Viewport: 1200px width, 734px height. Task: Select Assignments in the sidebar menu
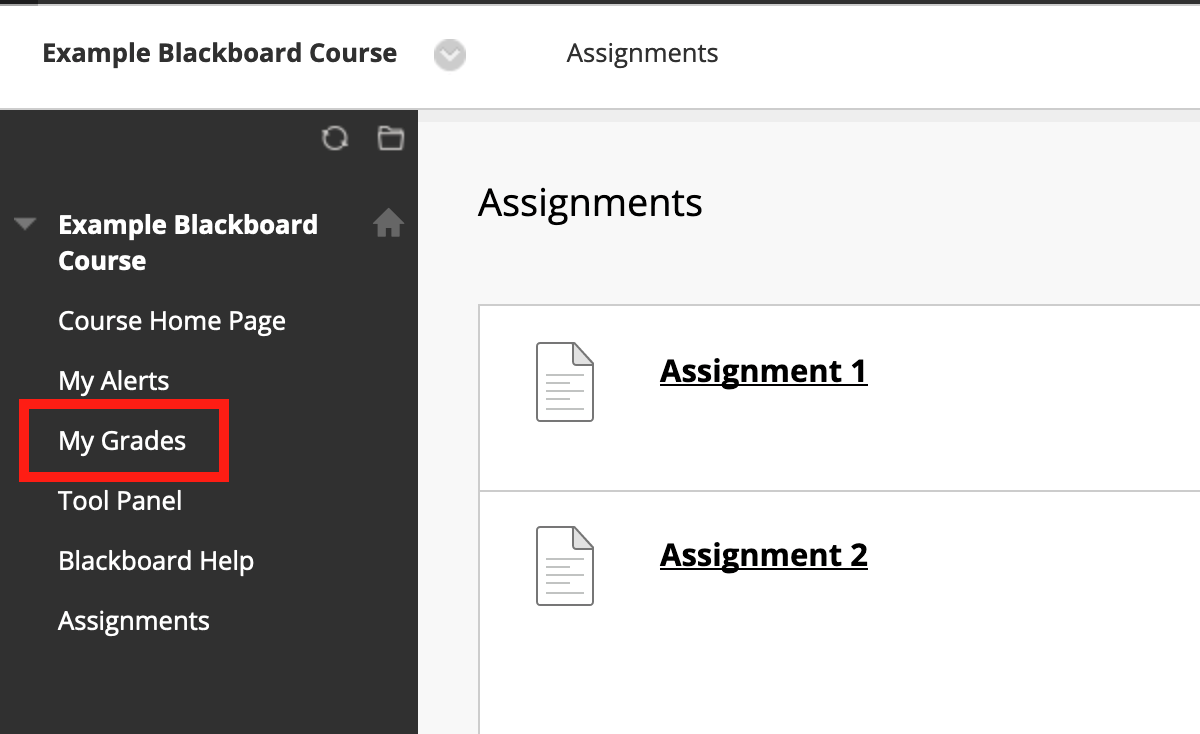pyautogui.click(x=134, y=621)
